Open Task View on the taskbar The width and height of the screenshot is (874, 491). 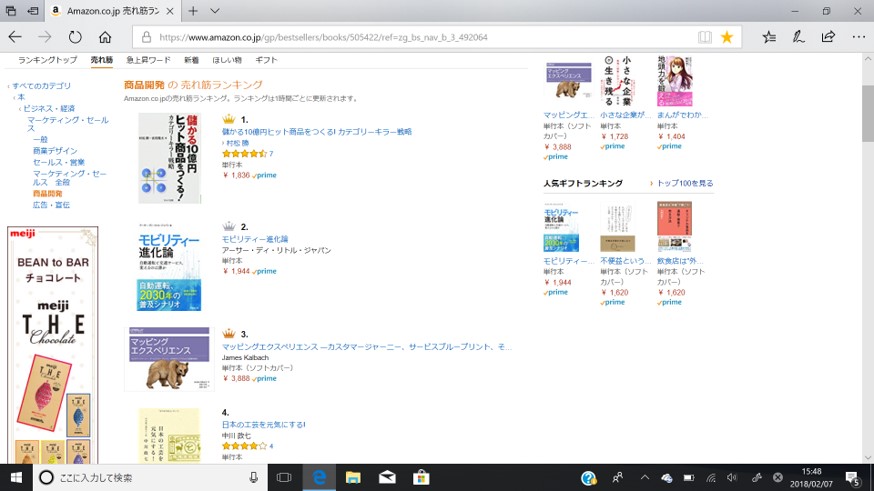pos(284,478)
